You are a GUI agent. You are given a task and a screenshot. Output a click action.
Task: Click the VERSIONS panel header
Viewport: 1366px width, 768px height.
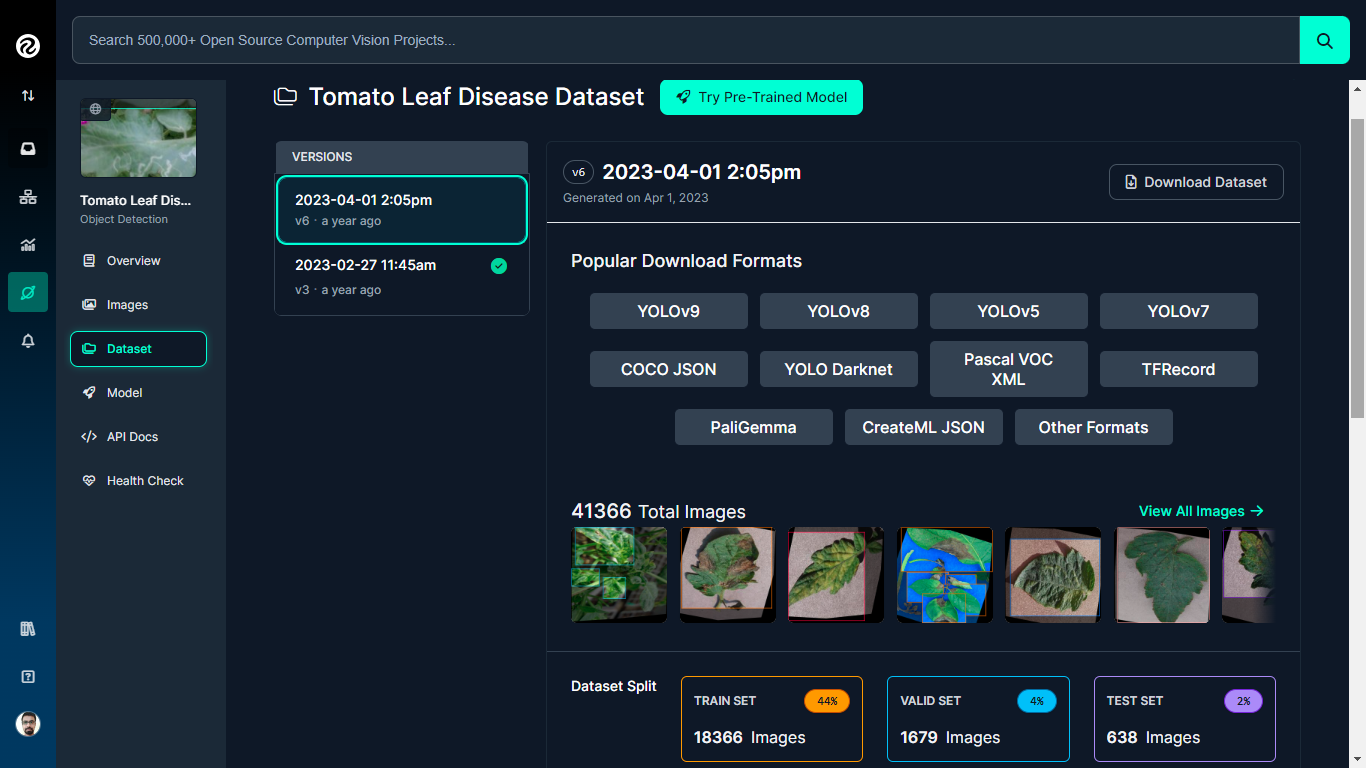(402, 157)
